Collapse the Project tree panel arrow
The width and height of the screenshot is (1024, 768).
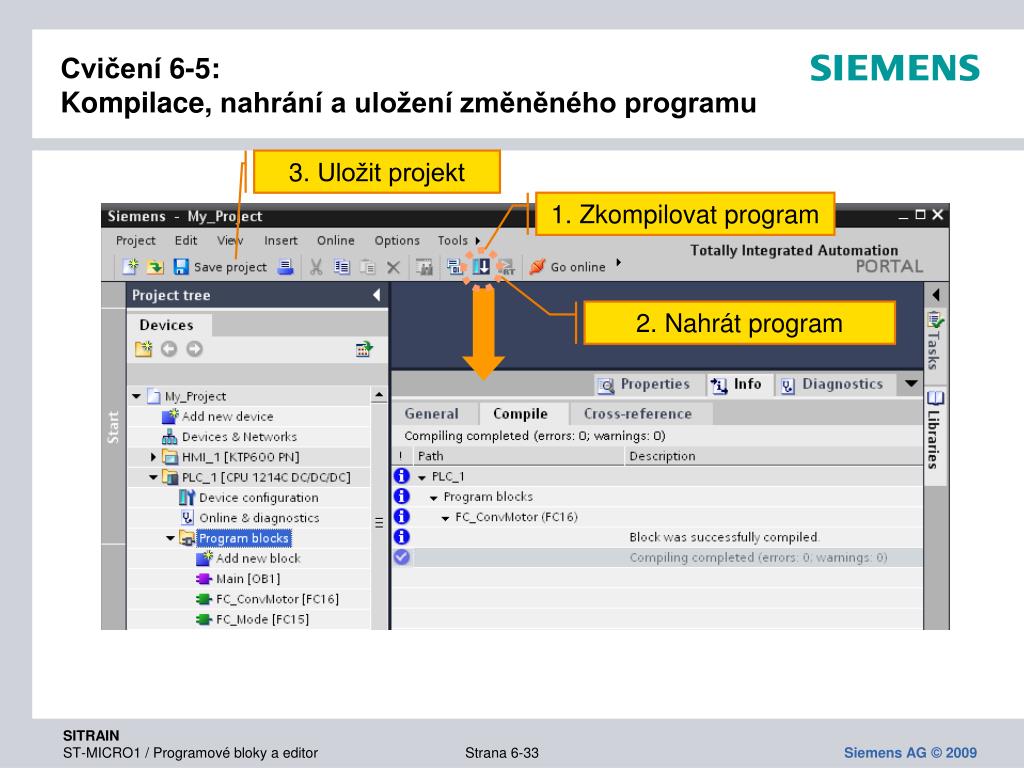[x=377, y=295]
